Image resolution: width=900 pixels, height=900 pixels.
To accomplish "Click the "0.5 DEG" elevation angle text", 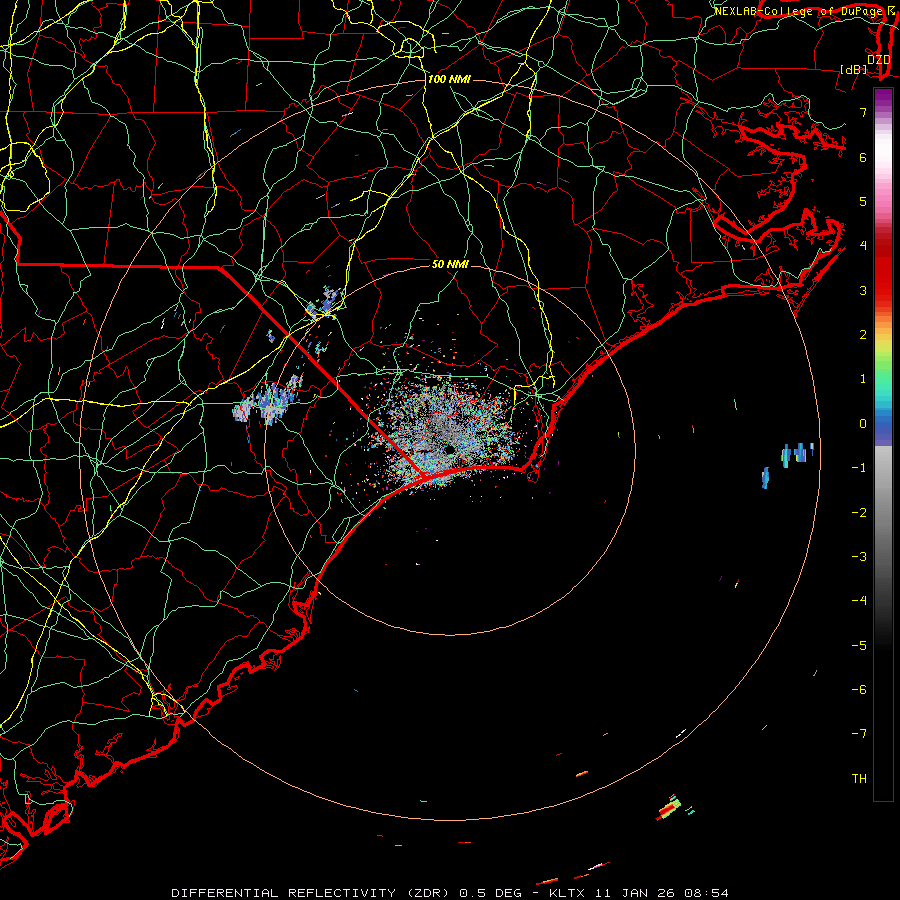I will point(491,893).
